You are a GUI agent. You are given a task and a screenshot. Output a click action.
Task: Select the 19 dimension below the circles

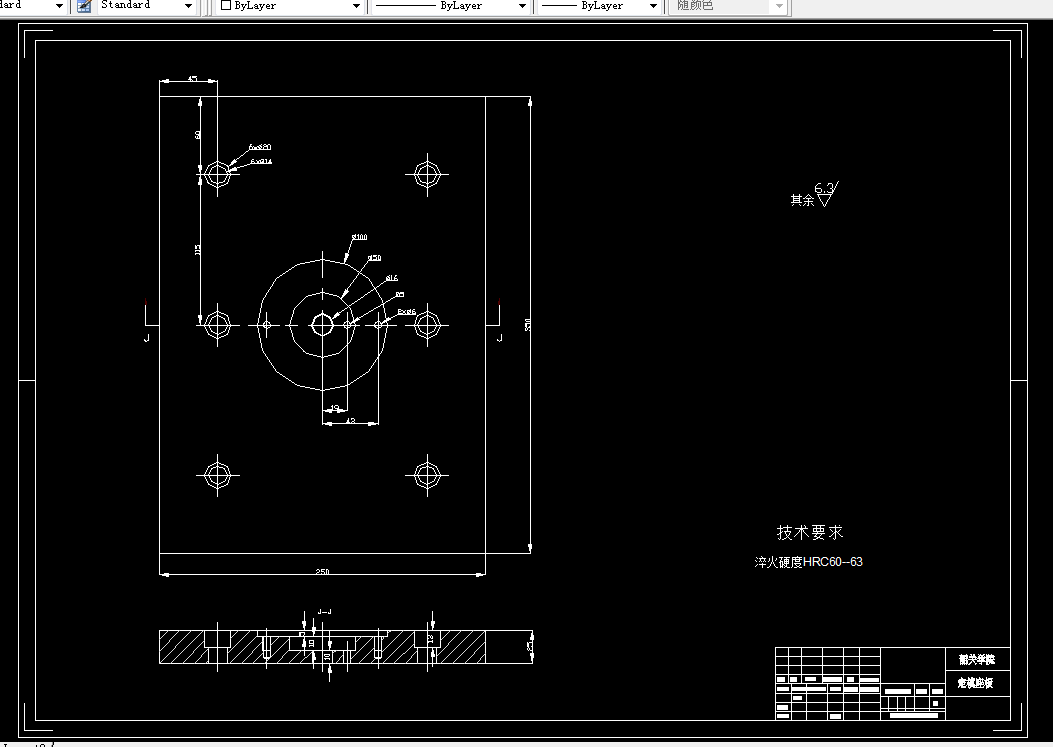(x=334, y=408)
